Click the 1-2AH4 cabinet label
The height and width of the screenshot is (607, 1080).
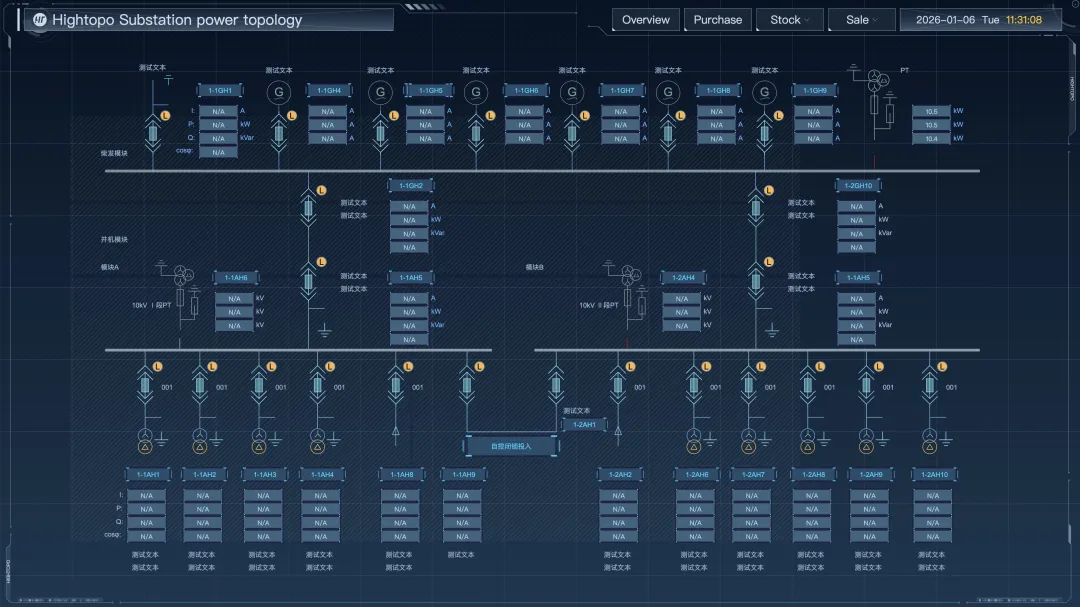point(683,278)
